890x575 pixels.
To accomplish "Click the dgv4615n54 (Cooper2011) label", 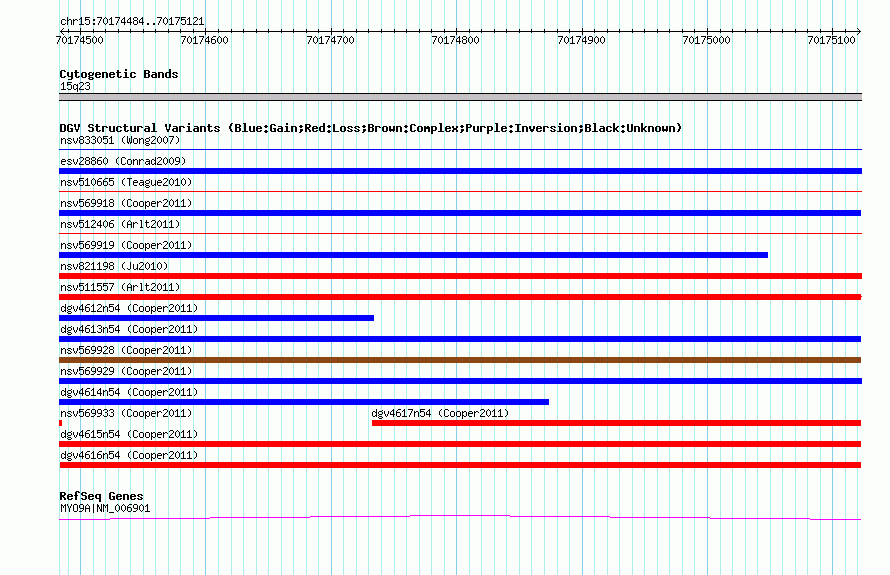I will (x=129, y=434).
